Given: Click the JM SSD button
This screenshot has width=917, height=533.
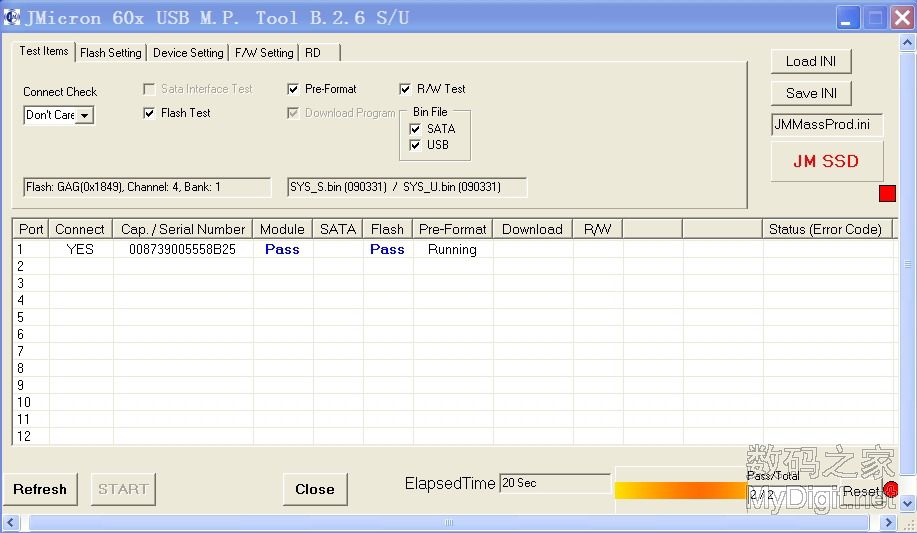Looking at the screenshot, I should 826,161.
